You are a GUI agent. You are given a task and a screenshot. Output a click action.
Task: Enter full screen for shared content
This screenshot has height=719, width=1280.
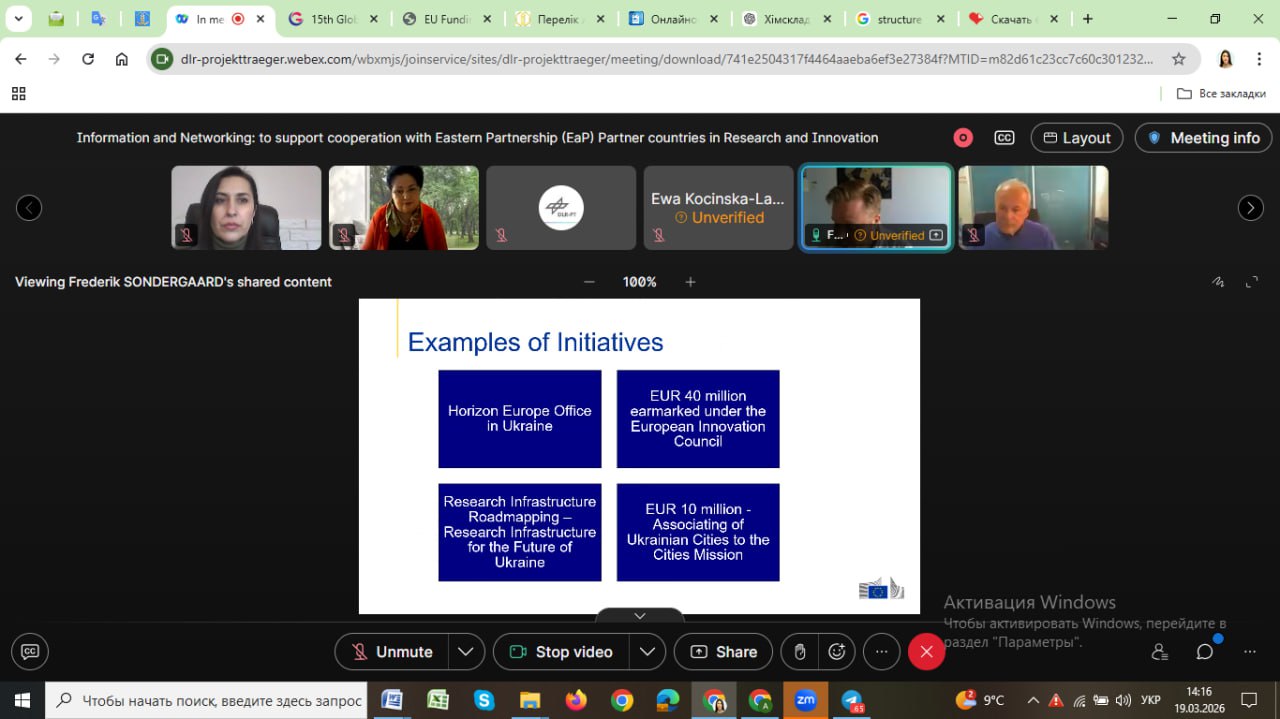tap(1252, 282)
